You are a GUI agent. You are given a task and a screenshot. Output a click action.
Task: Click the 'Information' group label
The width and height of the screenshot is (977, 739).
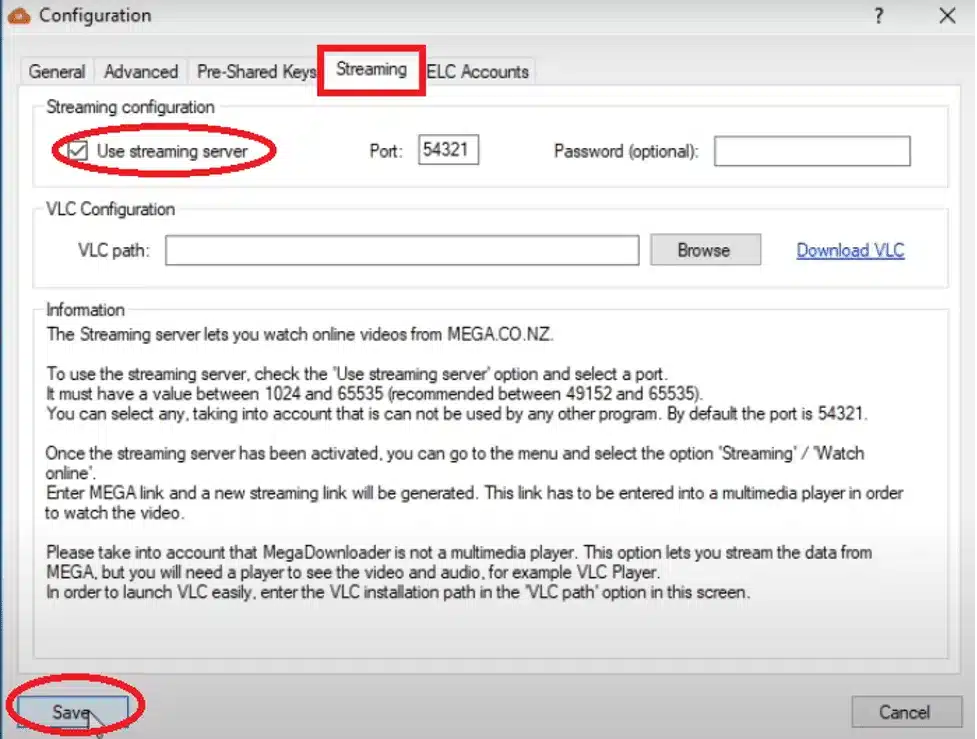coord(85,310)
